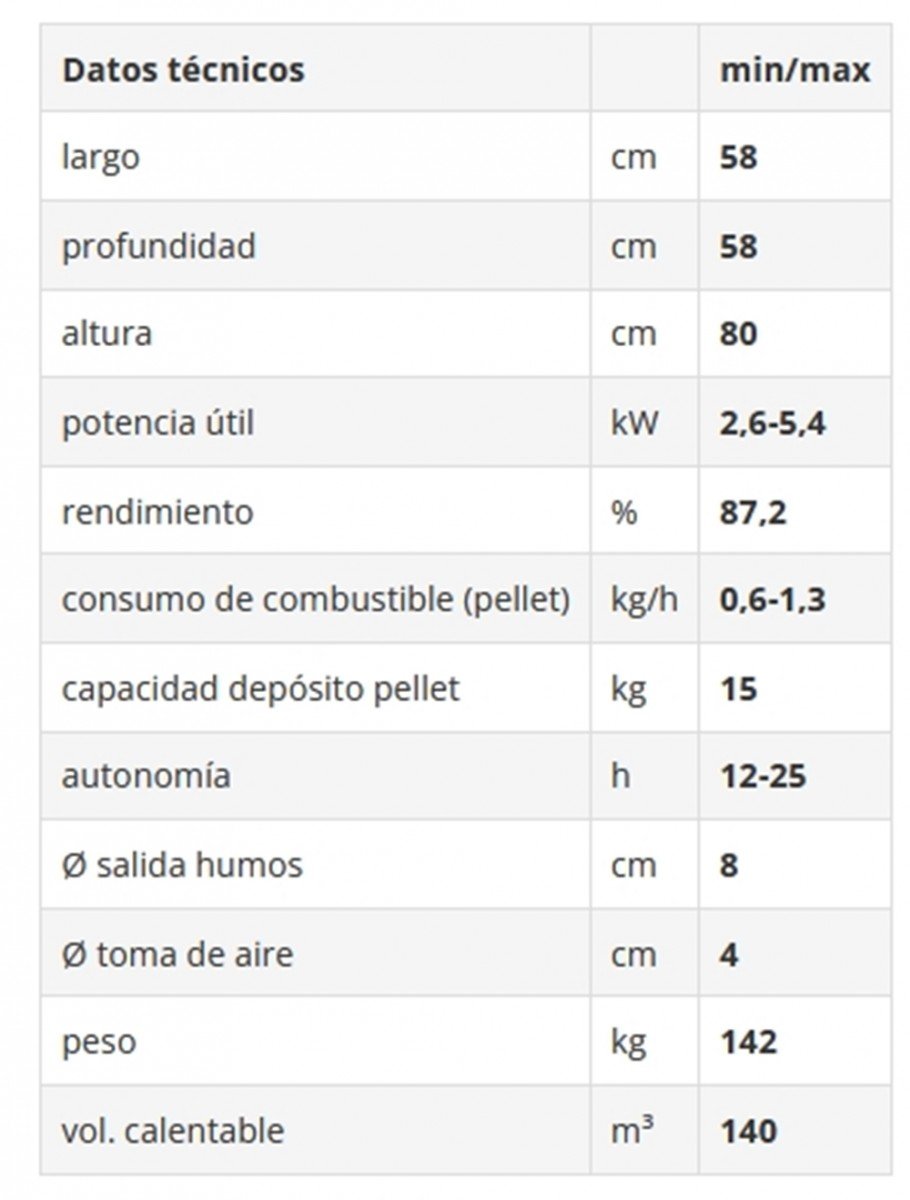Select the power value 2,6-5,4
The width and height of the screenshot is (910, 1200).
(x=773, y=423)
